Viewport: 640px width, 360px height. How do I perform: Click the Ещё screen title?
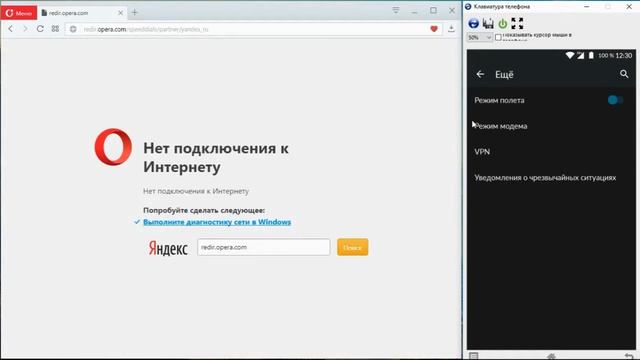point(504,74)
